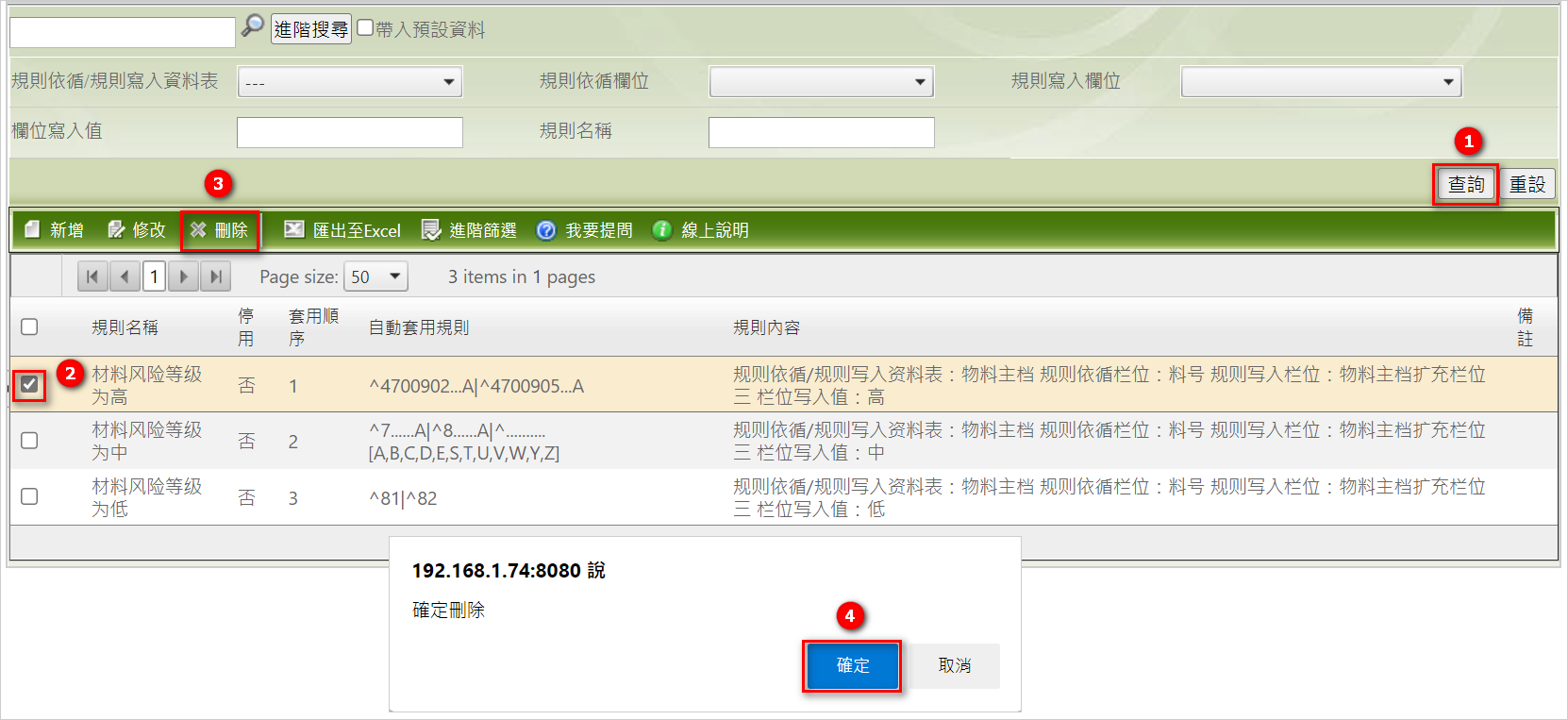Export list via 匯出至Excel

click(342, 230)
